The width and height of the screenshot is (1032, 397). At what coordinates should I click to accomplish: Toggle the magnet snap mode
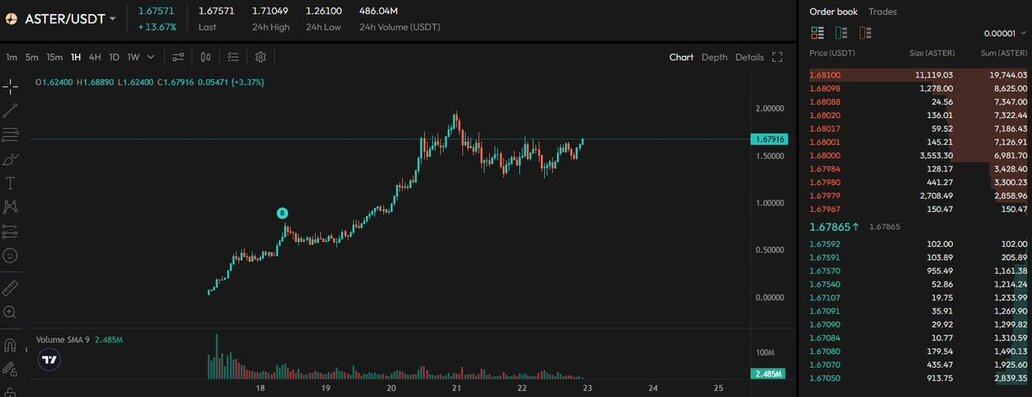click(x=10, y=345)
